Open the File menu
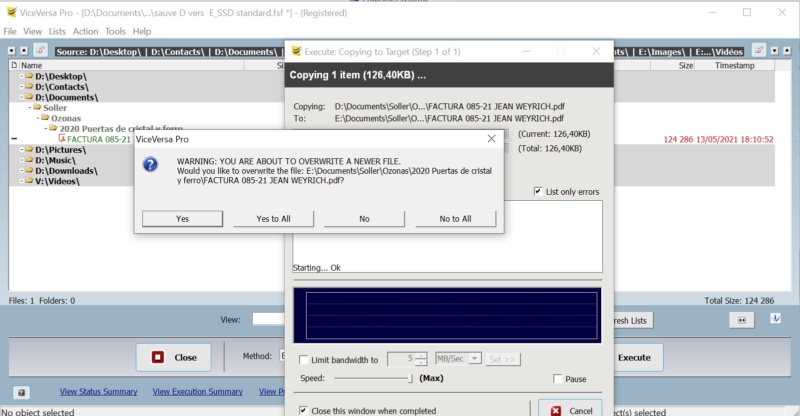 click(x=10, y=31)
